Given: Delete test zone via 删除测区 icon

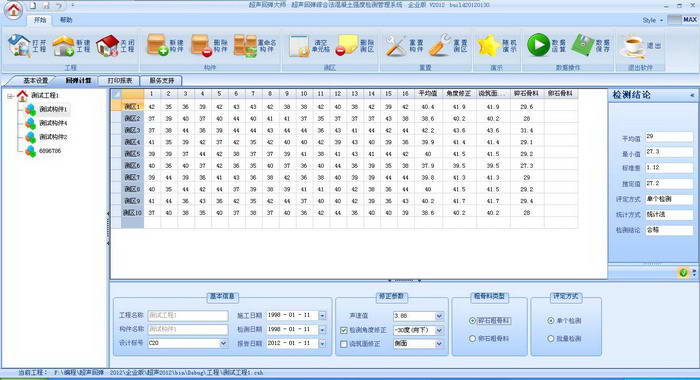Looking at the screenshot, I should coord(347,46).
